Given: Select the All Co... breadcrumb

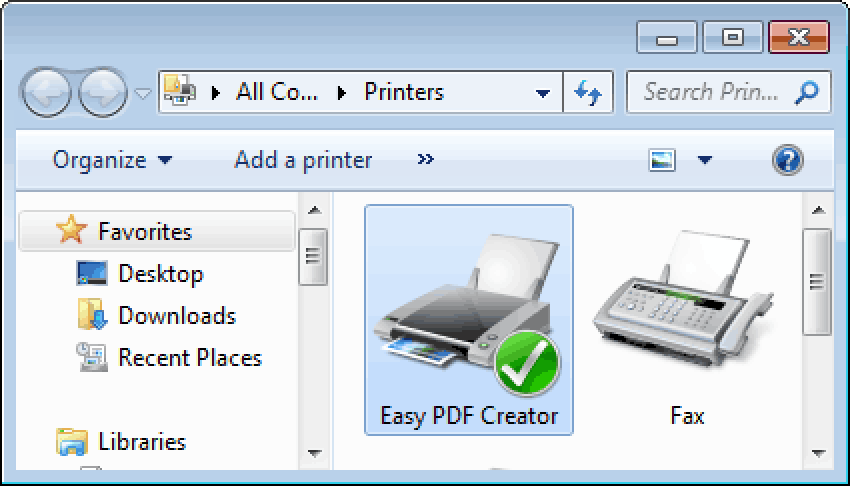Looking at the screenshot, I should (276, 92).
